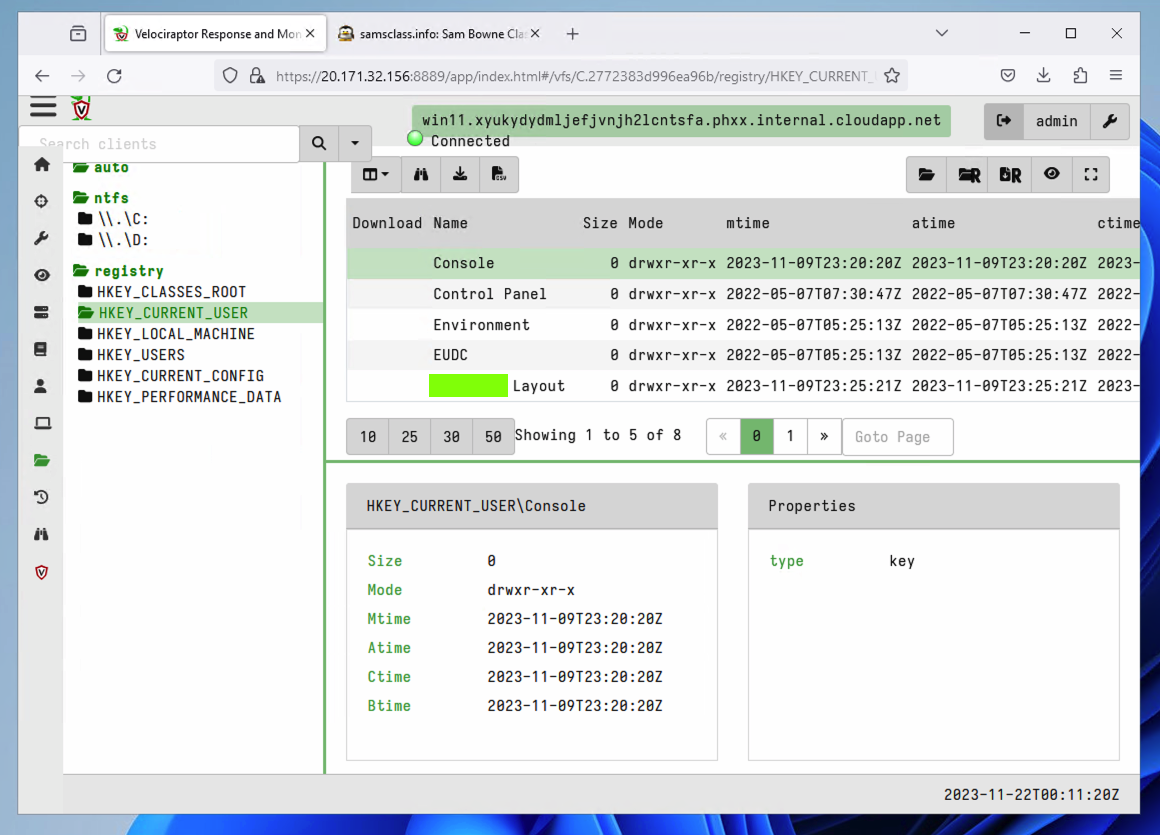This screenshot has width=1160, height=835.
Task: Select the Control Panel row
Action: 743,294
